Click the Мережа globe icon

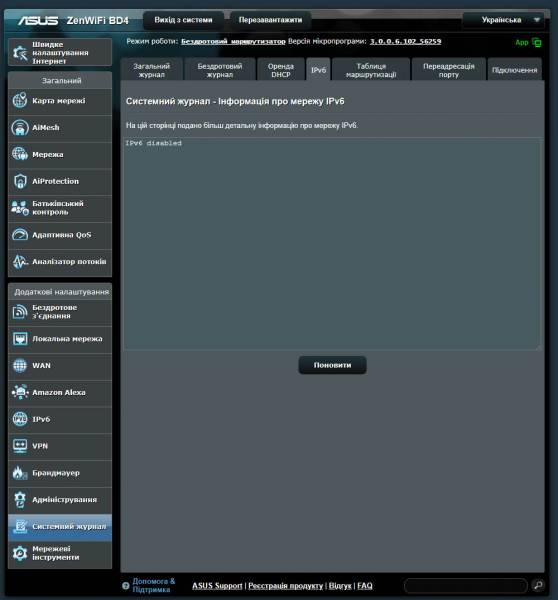(x=20, y=154)
